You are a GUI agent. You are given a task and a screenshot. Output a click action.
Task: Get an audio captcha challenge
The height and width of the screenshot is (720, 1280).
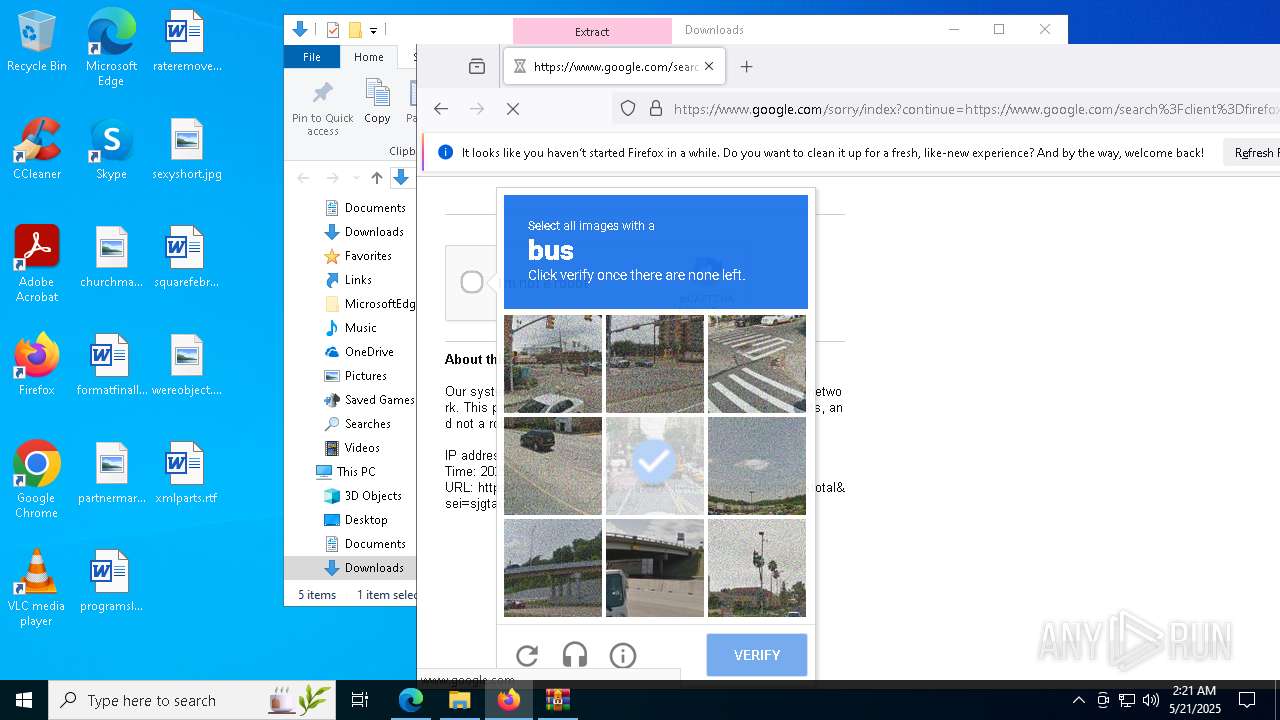pos(575,656)
